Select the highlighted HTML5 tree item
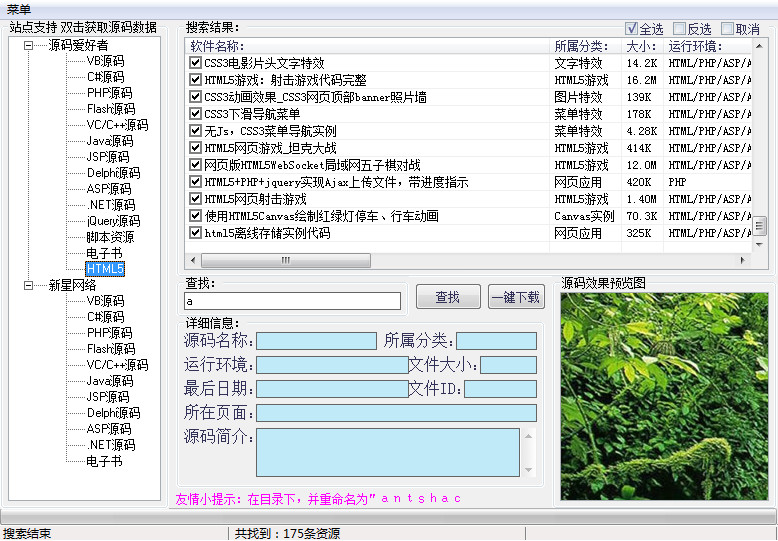778x541 pixels. coord(105,269)
